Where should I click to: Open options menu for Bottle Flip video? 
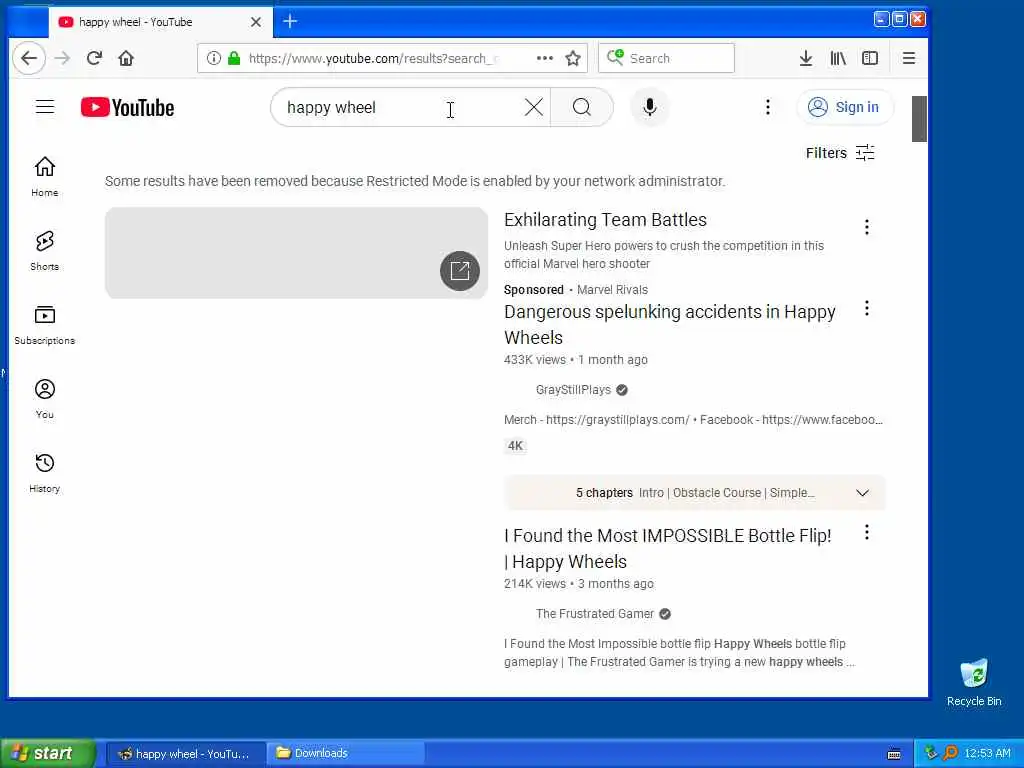pyautogui.click(x=867, y=532)
